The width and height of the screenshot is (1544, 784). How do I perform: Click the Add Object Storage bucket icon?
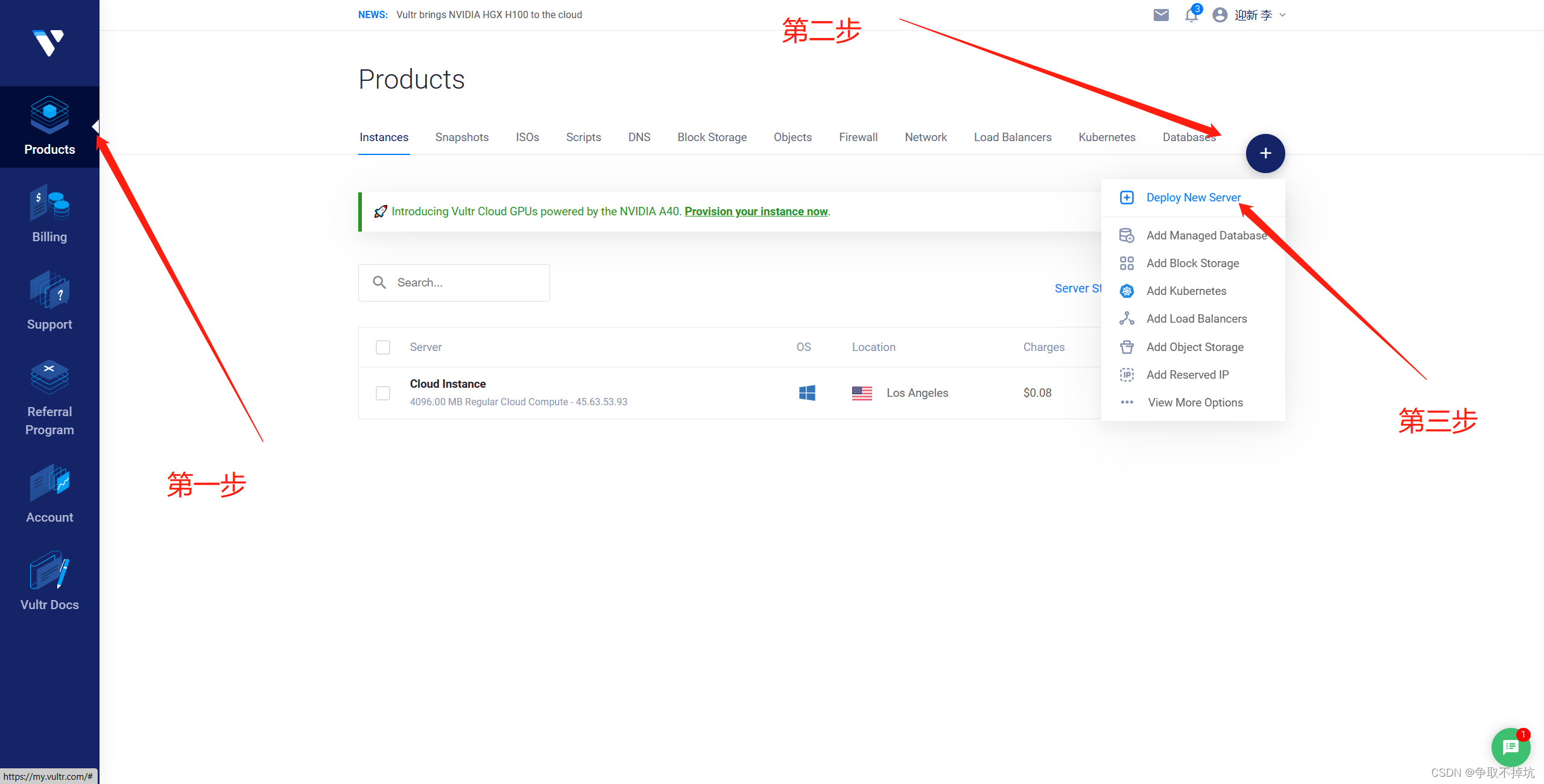[x=1127, y=347]
